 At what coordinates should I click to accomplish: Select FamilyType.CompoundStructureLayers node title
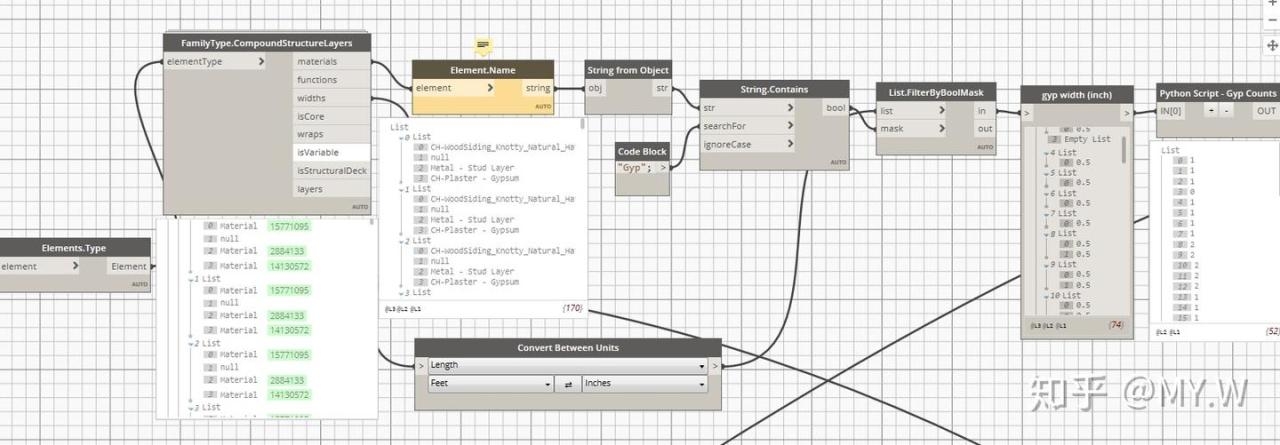(266, 43)
